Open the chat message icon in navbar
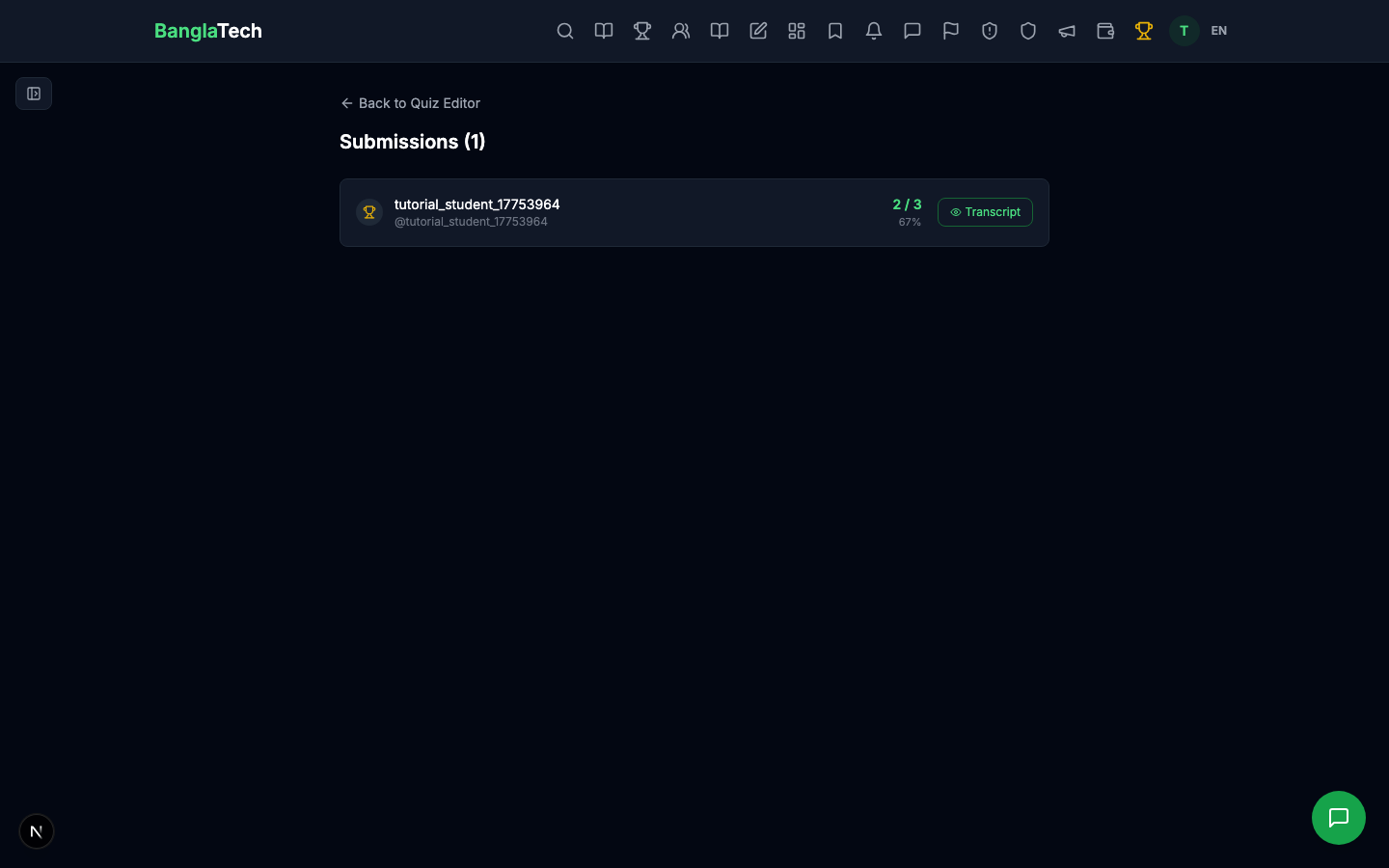This screenshot has height=868, width=1389. (x=912, y=31)
